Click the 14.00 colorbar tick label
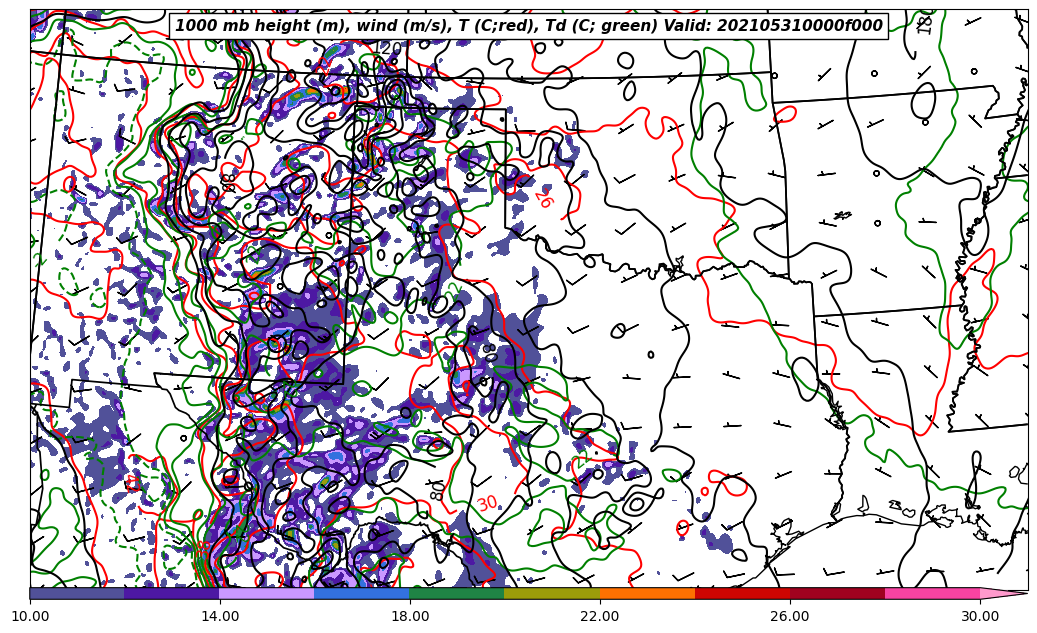Screen dimensions: 1037x633 pyautogui.click(x=220, y=616)
